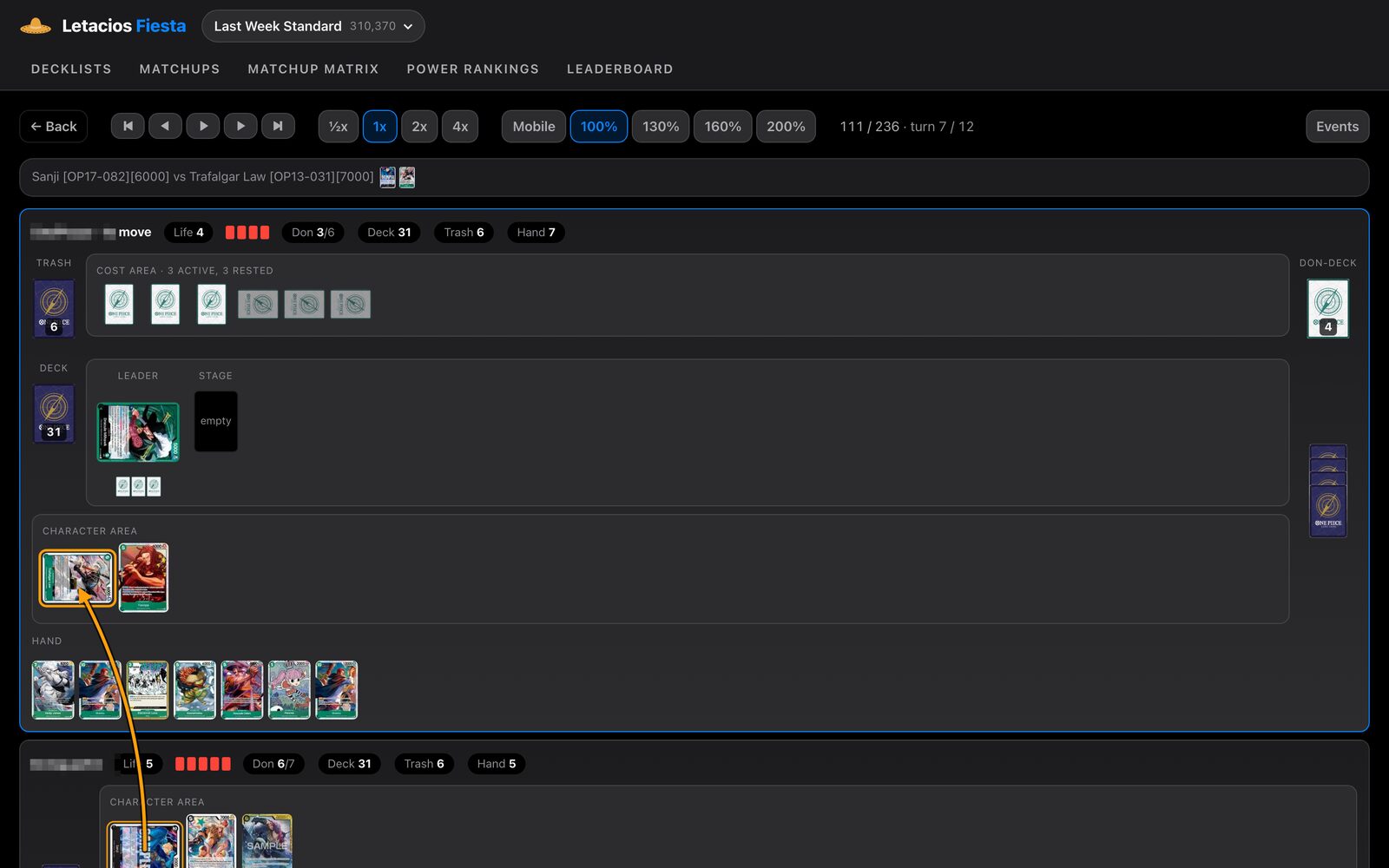Go to the Matchup Matrix tab
1389x868 pixels.
(x=313, y=69)
